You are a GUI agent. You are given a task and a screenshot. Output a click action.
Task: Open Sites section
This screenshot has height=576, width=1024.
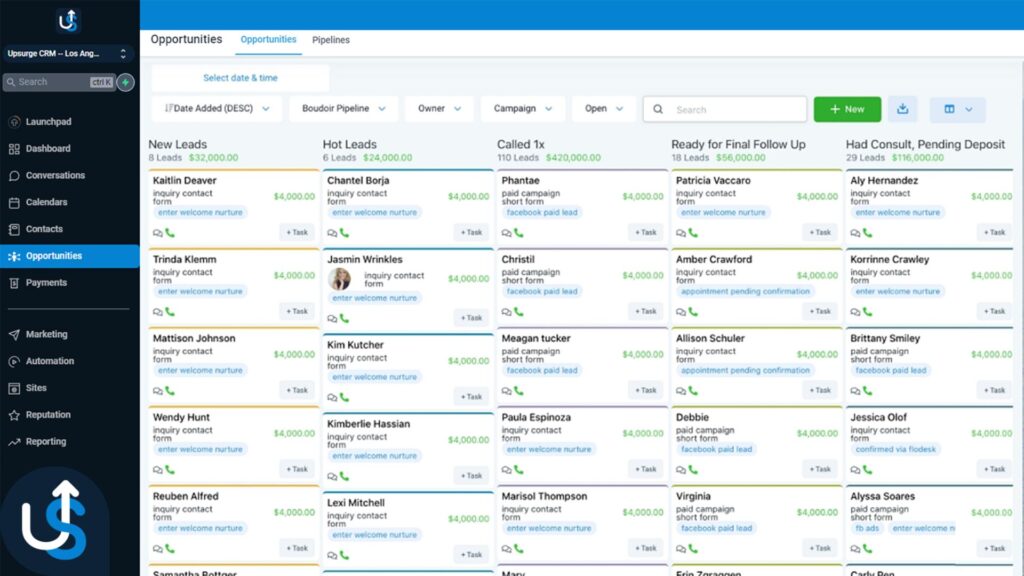36,387
